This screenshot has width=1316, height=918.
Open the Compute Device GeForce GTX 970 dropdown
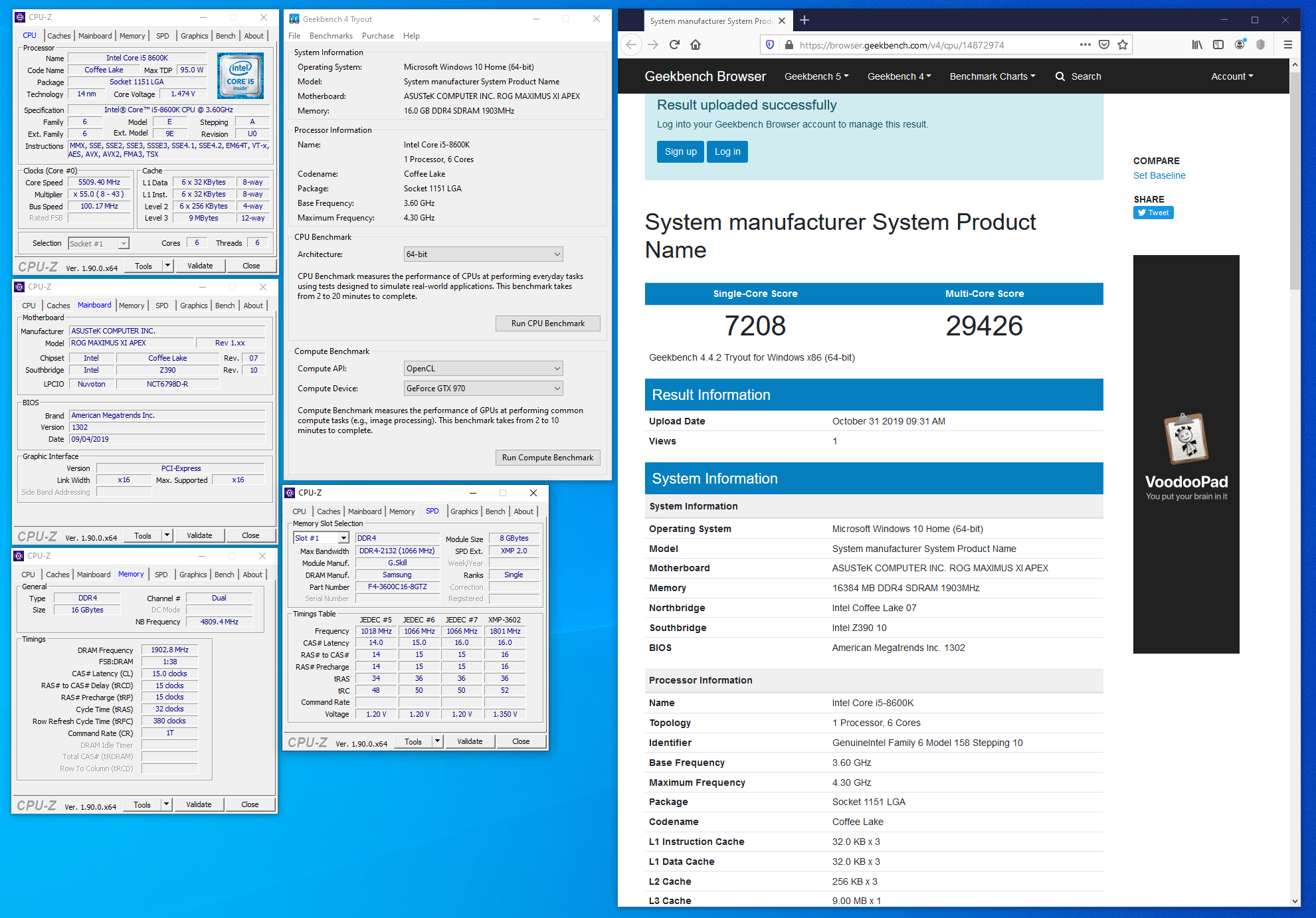click(484, 389)
